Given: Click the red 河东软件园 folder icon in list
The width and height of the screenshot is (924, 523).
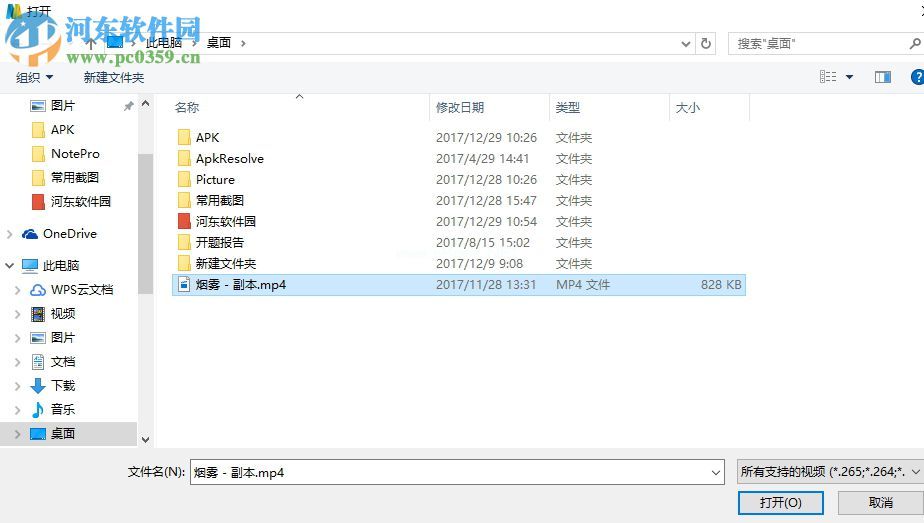Looking at the screenshot, I should (x=184, y=221).
